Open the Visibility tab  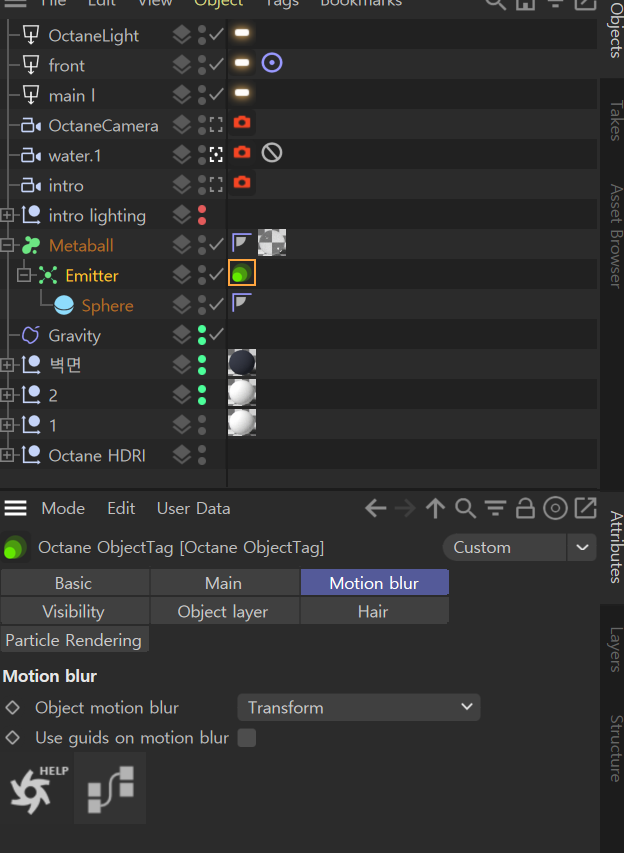(74, 611)
